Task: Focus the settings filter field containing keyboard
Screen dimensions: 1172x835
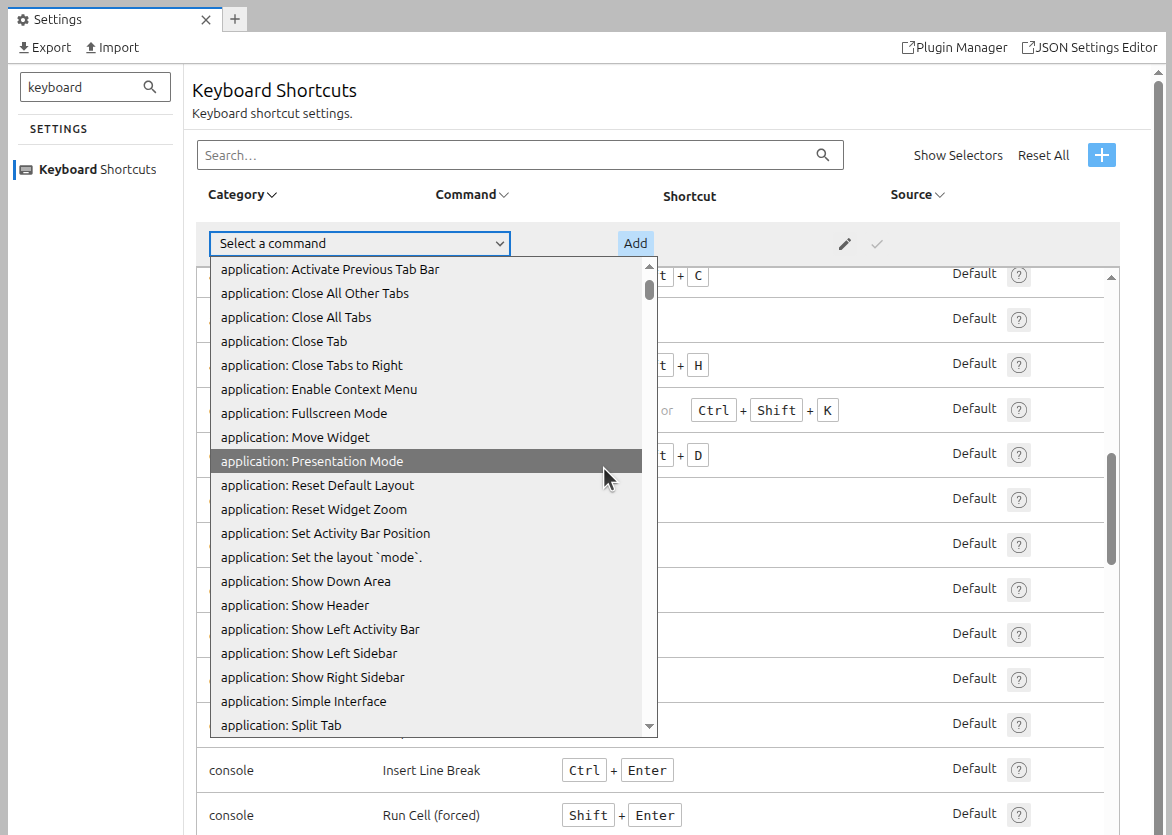Action: point(95,87)
